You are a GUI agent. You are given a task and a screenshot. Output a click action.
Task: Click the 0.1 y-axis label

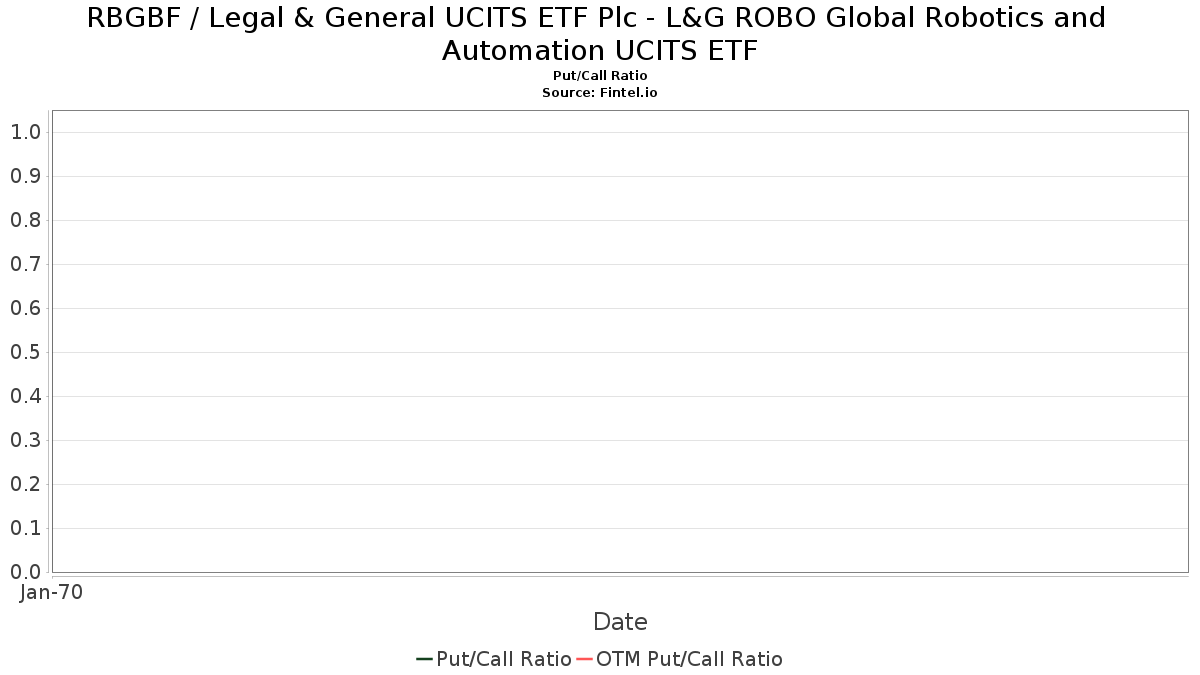[26, 528]
